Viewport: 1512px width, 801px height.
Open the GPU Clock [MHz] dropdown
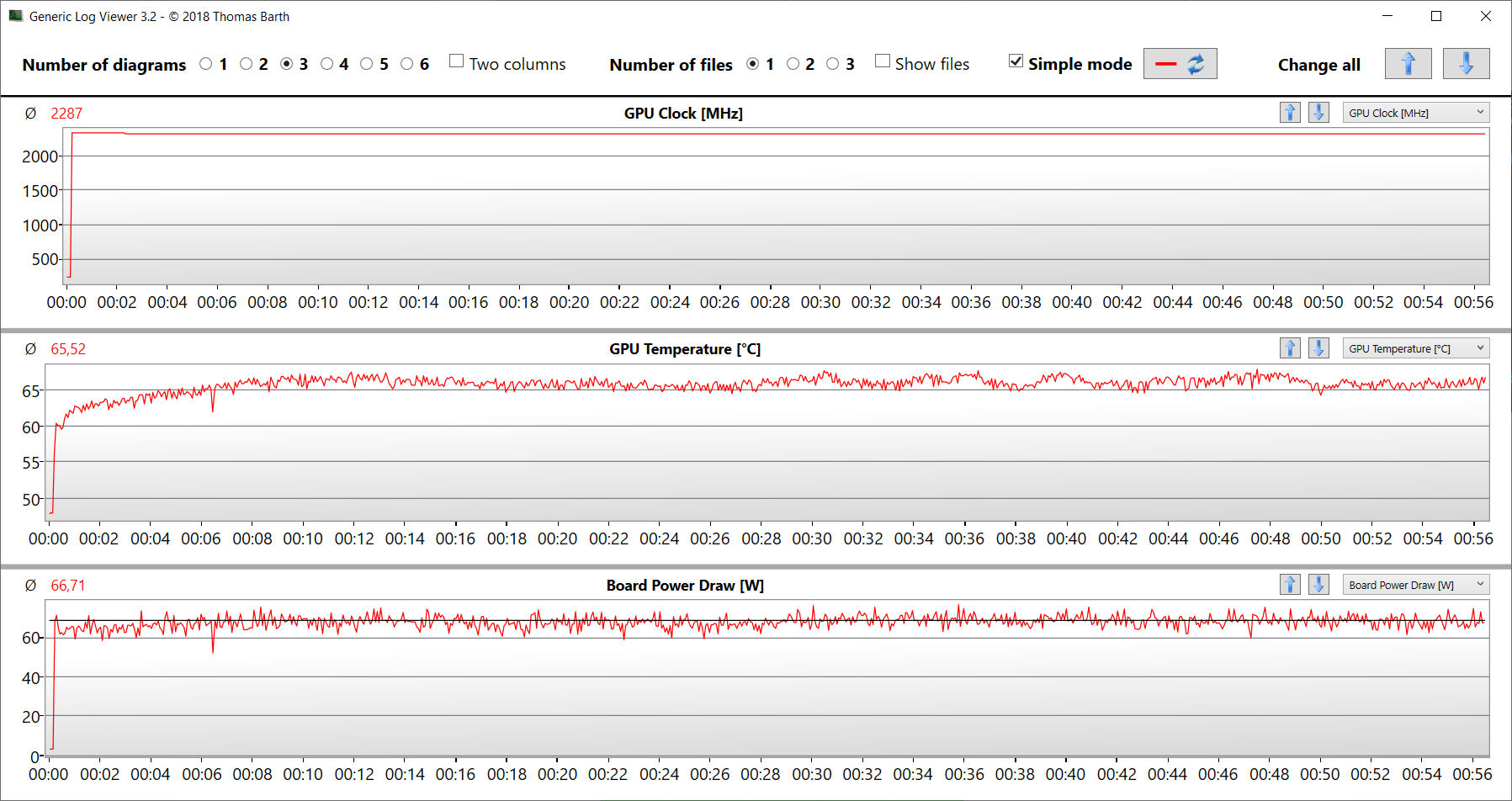1415,113
